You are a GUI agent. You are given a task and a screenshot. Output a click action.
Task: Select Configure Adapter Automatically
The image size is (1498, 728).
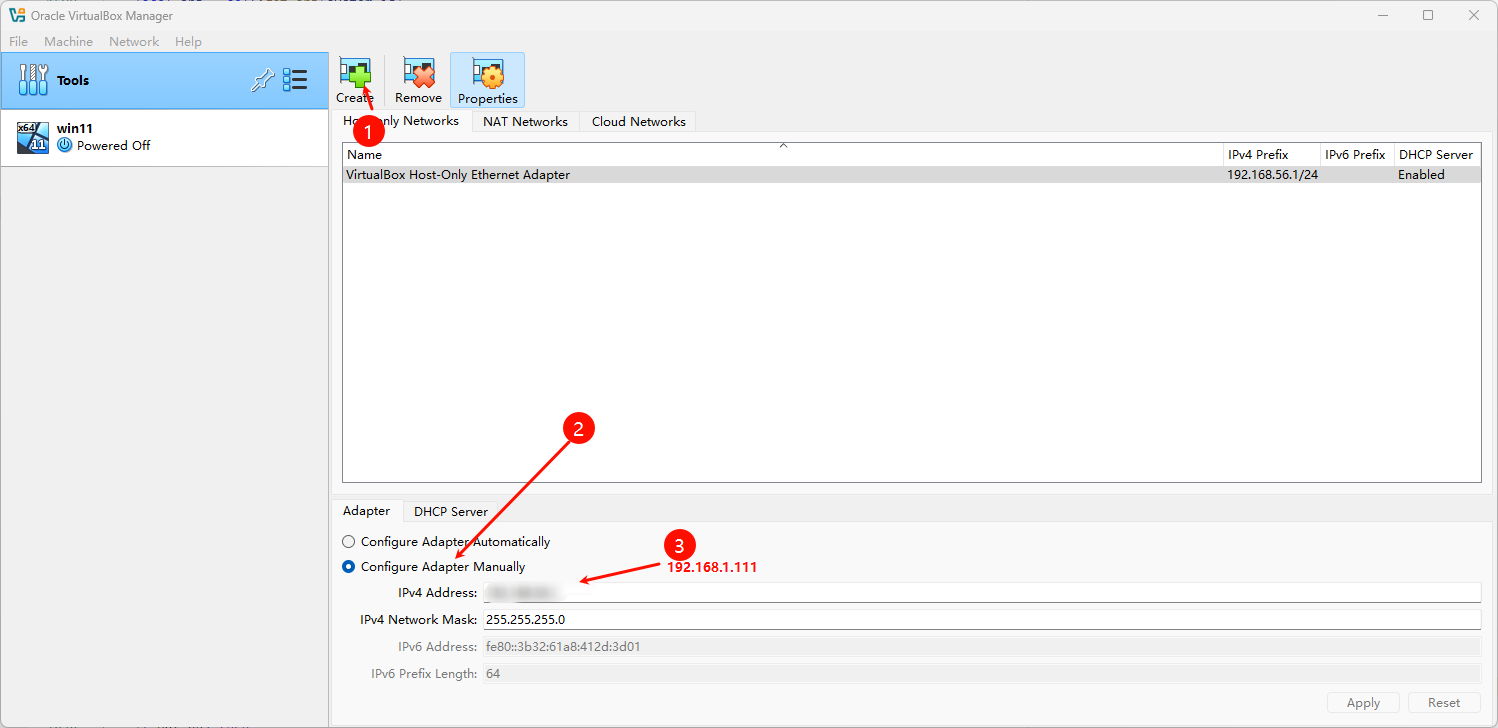coord(446,542)
